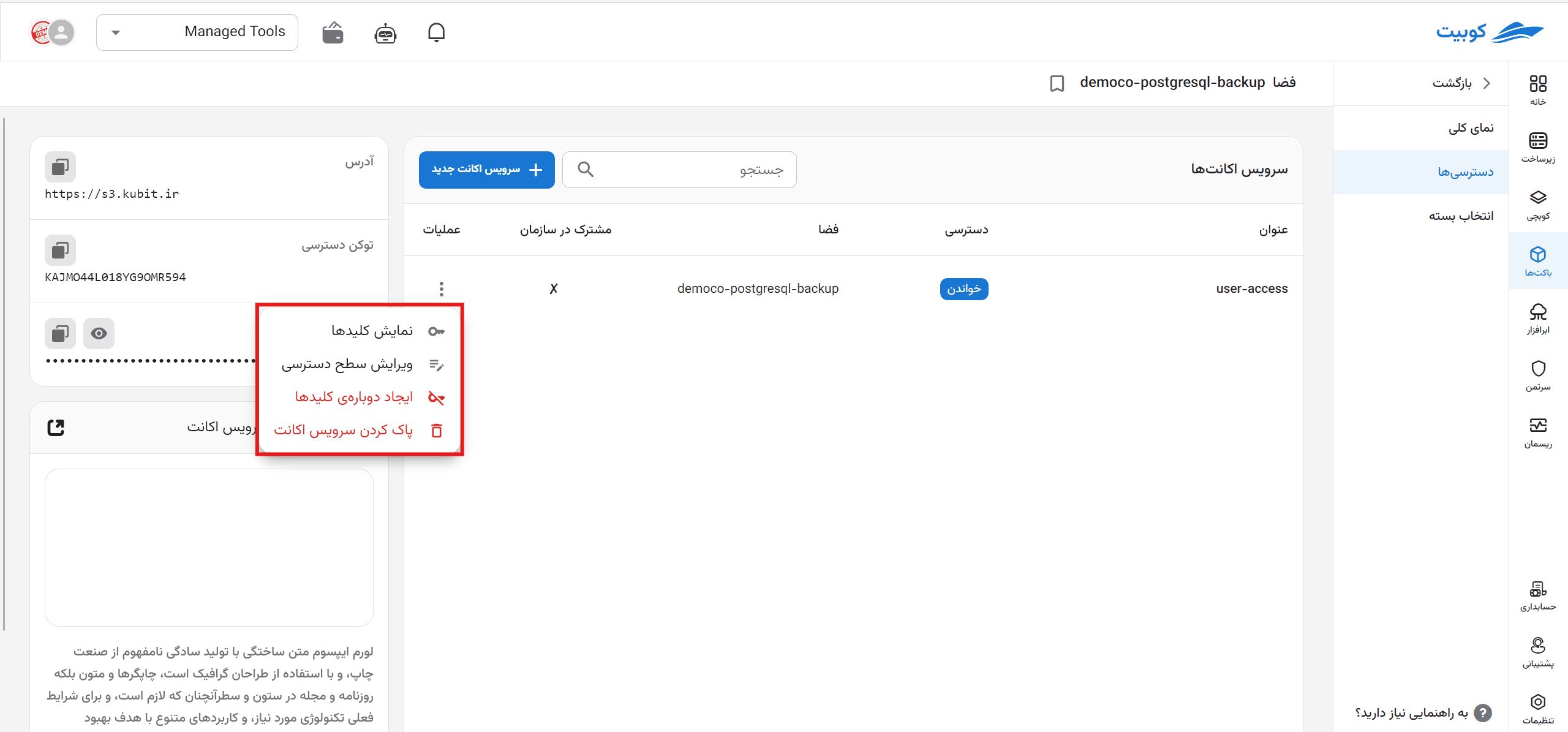Screen dimensions: 1568x732
Task: Open the service account external link icon
Action: pyautogui.click(x=56, y=427)
